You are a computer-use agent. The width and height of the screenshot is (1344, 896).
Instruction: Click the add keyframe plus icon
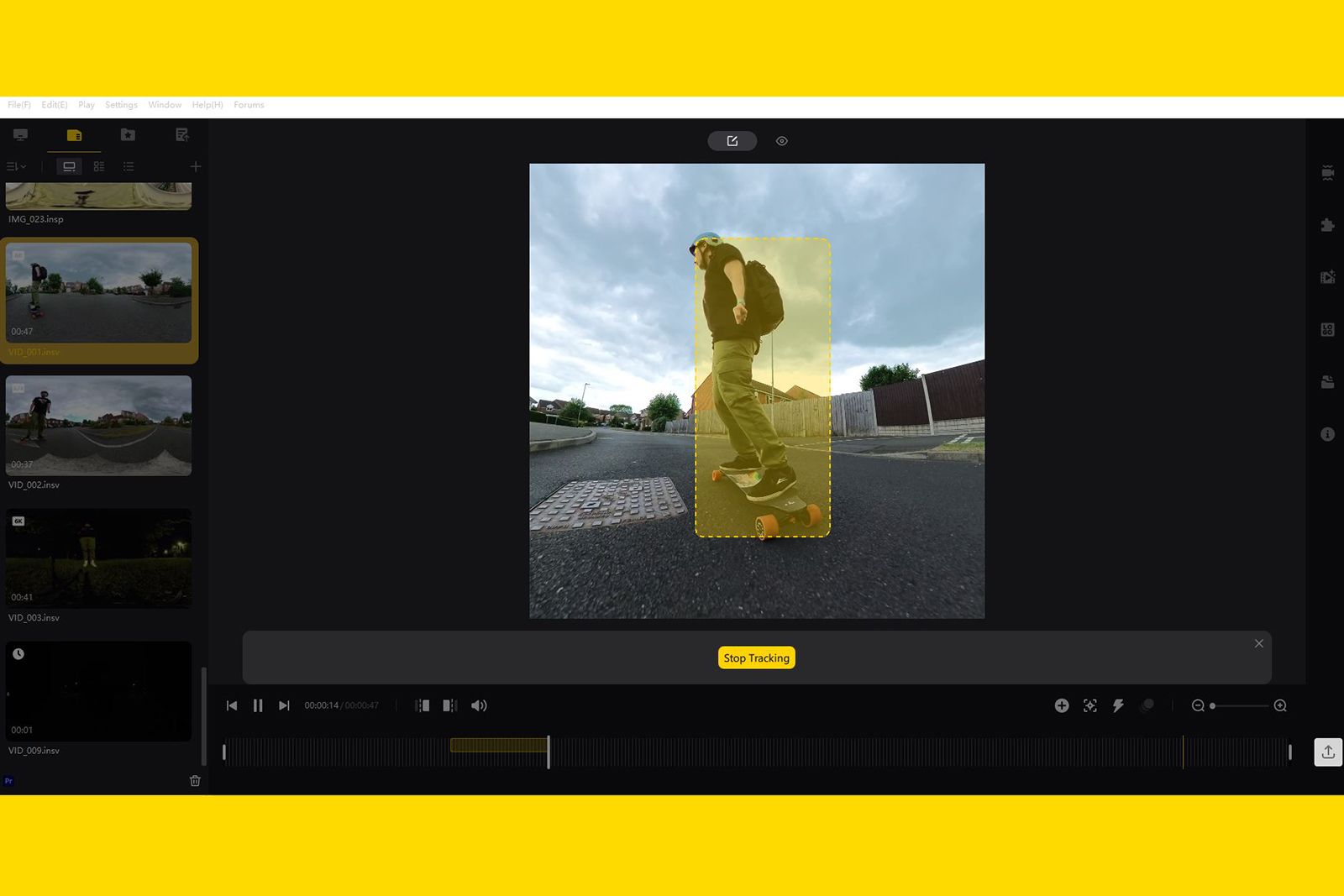tap(1062, 705)
